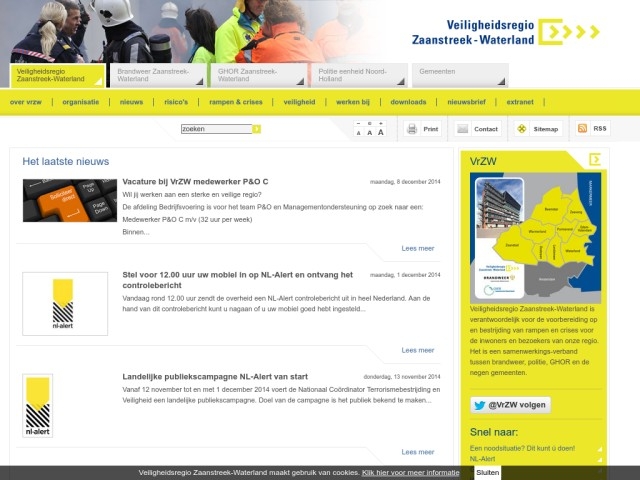Open the 'rampen & crises' menu item
This screenshot has width=640, height=480.
click(x=235, y=102)
